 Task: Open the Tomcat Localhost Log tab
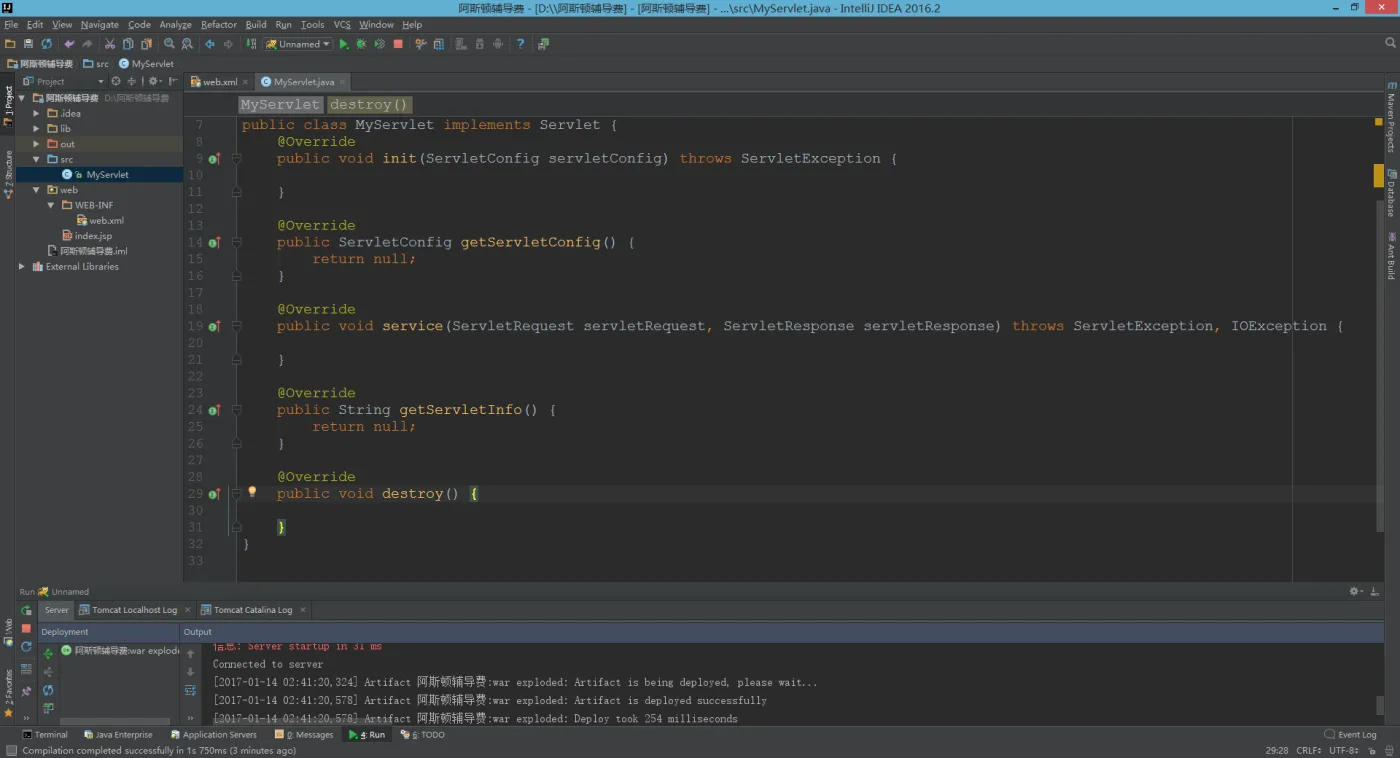(134, 610)
